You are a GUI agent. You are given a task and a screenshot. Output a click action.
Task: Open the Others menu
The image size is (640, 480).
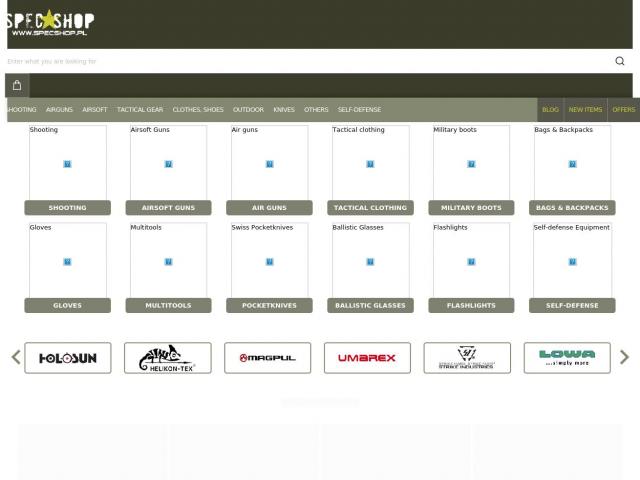coord(316,109)
